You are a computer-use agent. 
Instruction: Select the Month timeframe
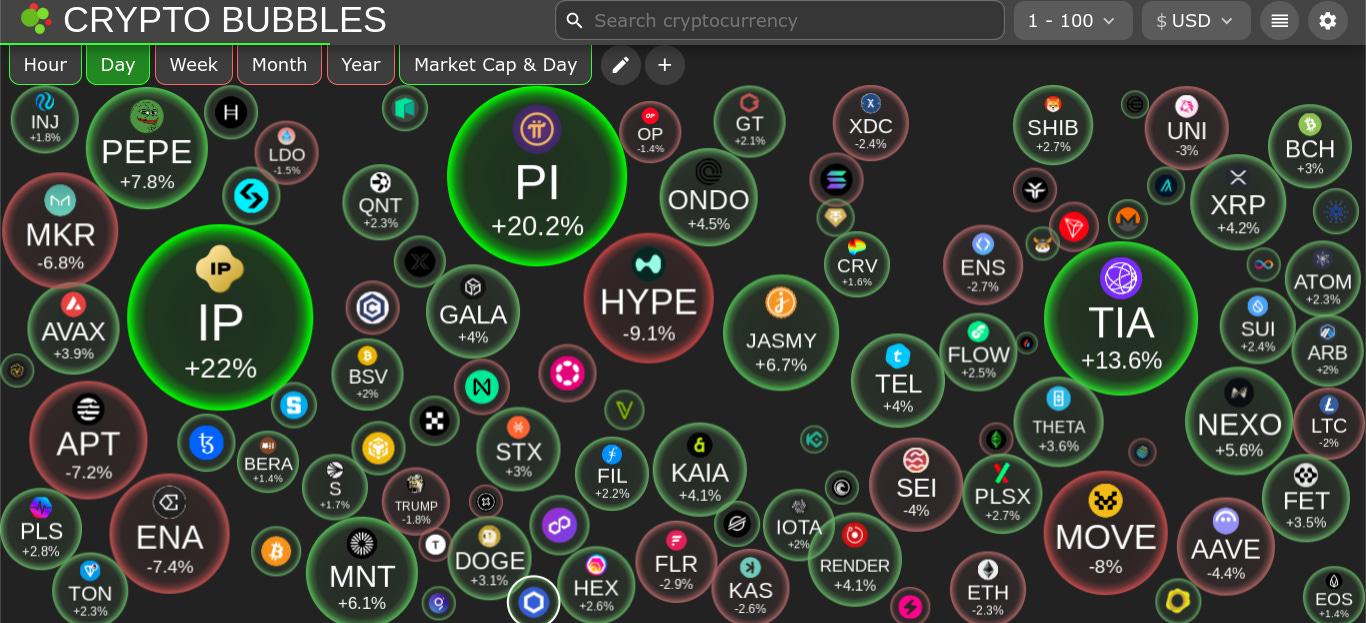[x=279, y=65]
